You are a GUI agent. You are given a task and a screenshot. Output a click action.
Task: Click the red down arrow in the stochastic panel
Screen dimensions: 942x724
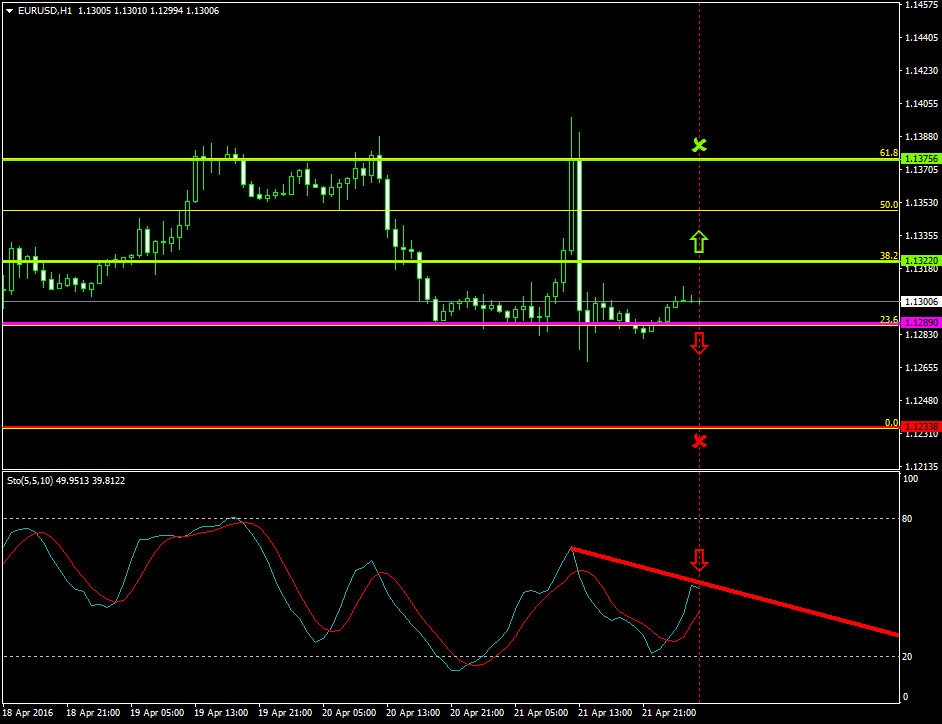(698, 561)
